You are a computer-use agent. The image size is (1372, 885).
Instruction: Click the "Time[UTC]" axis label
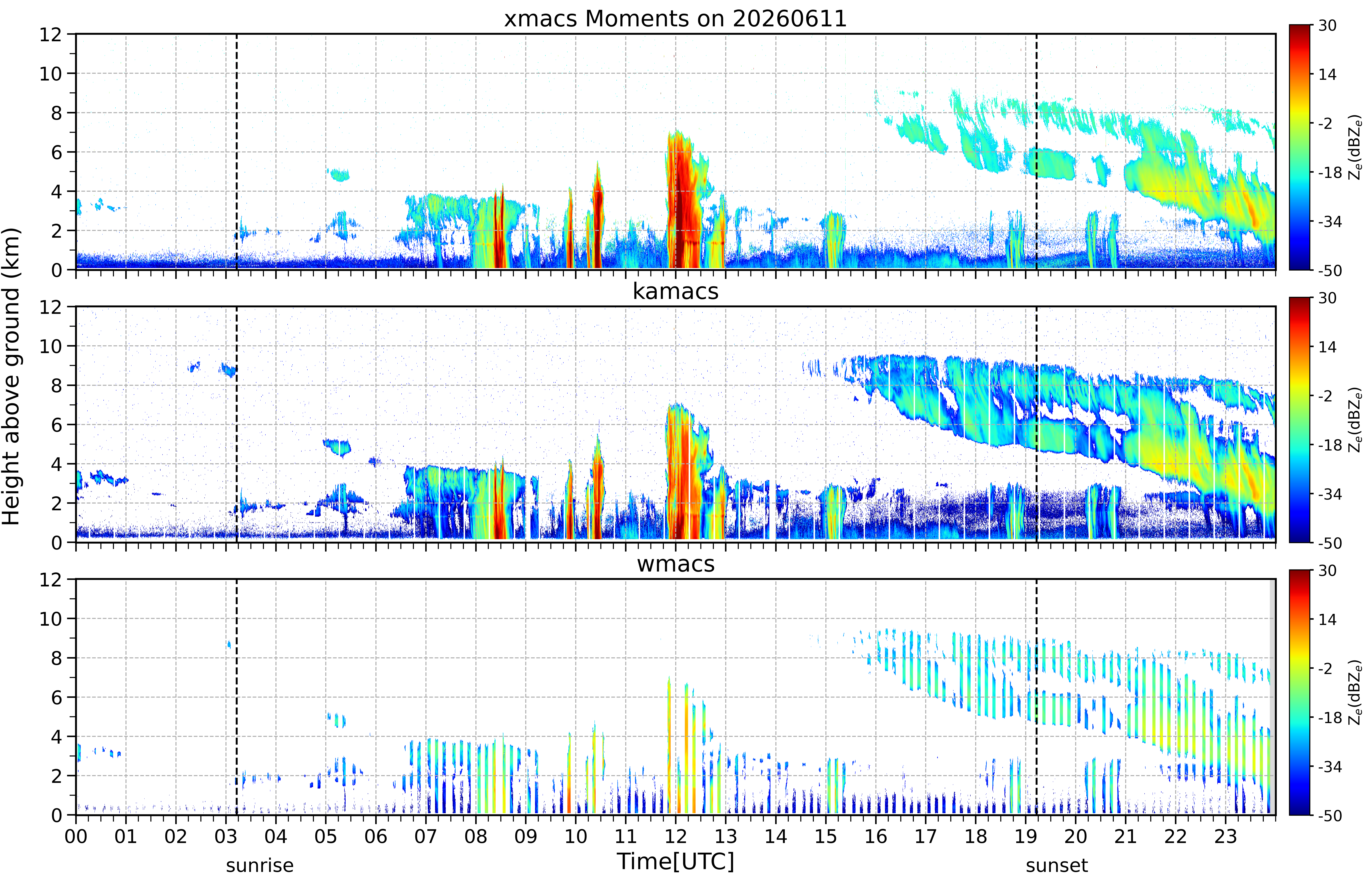pos(675,861)
